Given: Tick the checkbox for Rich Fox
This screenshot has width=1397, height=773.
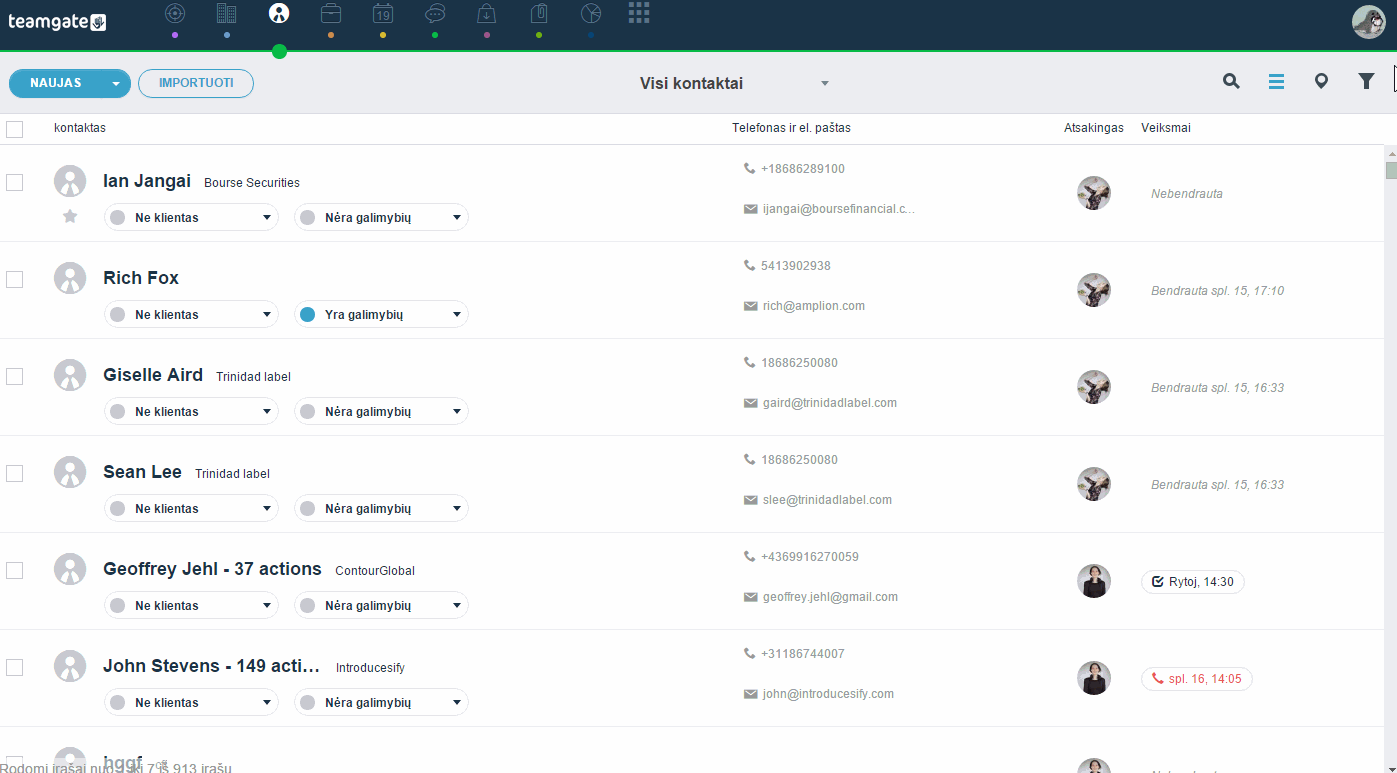Looking at the screenshot, I should pos(14,279).
